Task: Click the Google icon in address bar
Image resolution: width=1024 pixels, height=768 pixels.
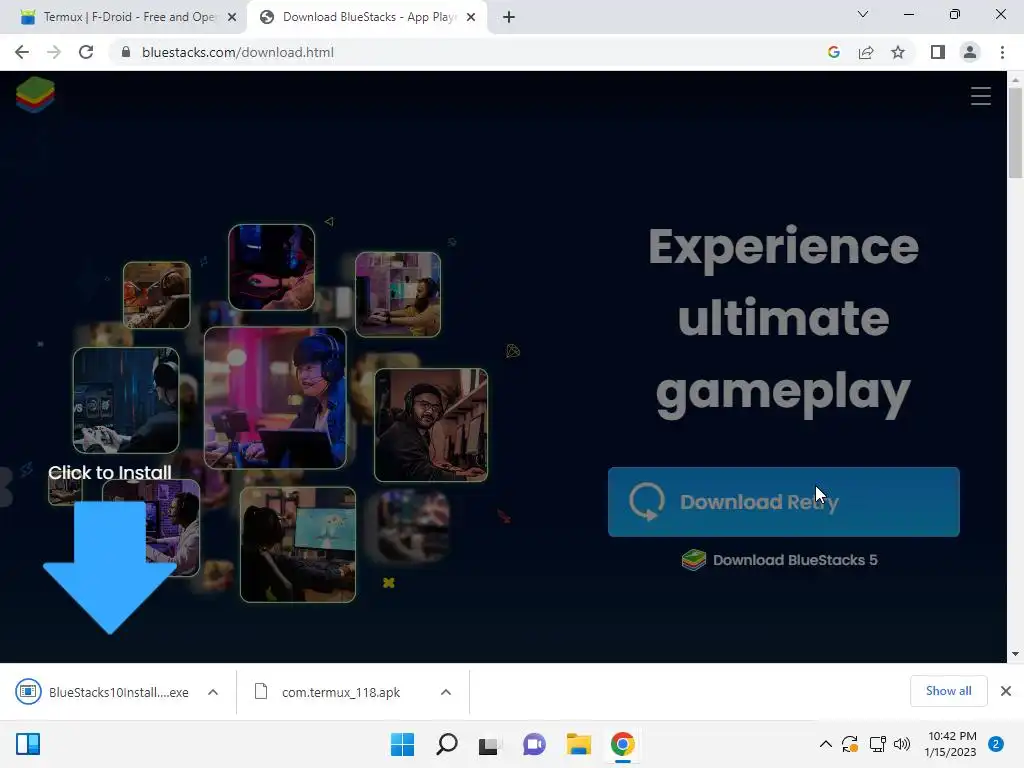Action: [x=833, y=52]
